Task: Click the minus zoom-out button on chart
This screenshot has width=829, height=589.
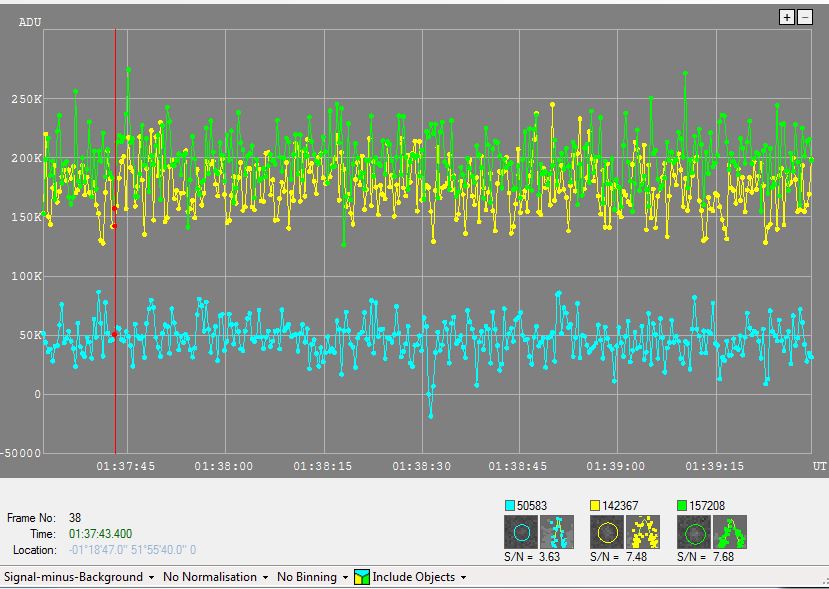Action: pos(804,17)
